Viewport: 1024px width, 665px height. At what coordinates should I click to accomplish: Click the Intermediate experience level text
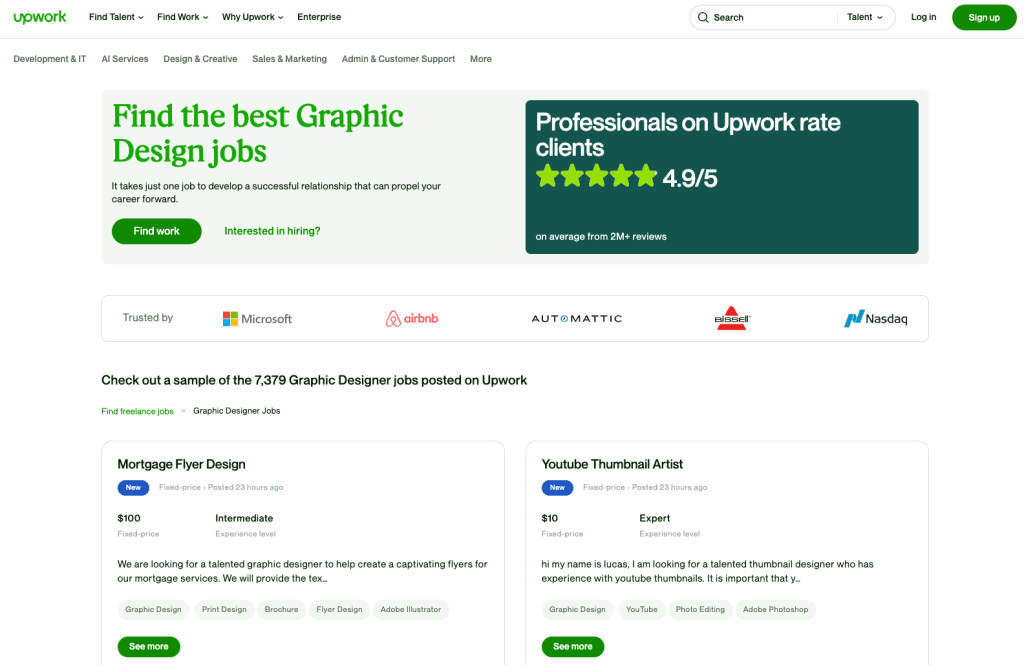pyautogui.click(x=244, y=518)
